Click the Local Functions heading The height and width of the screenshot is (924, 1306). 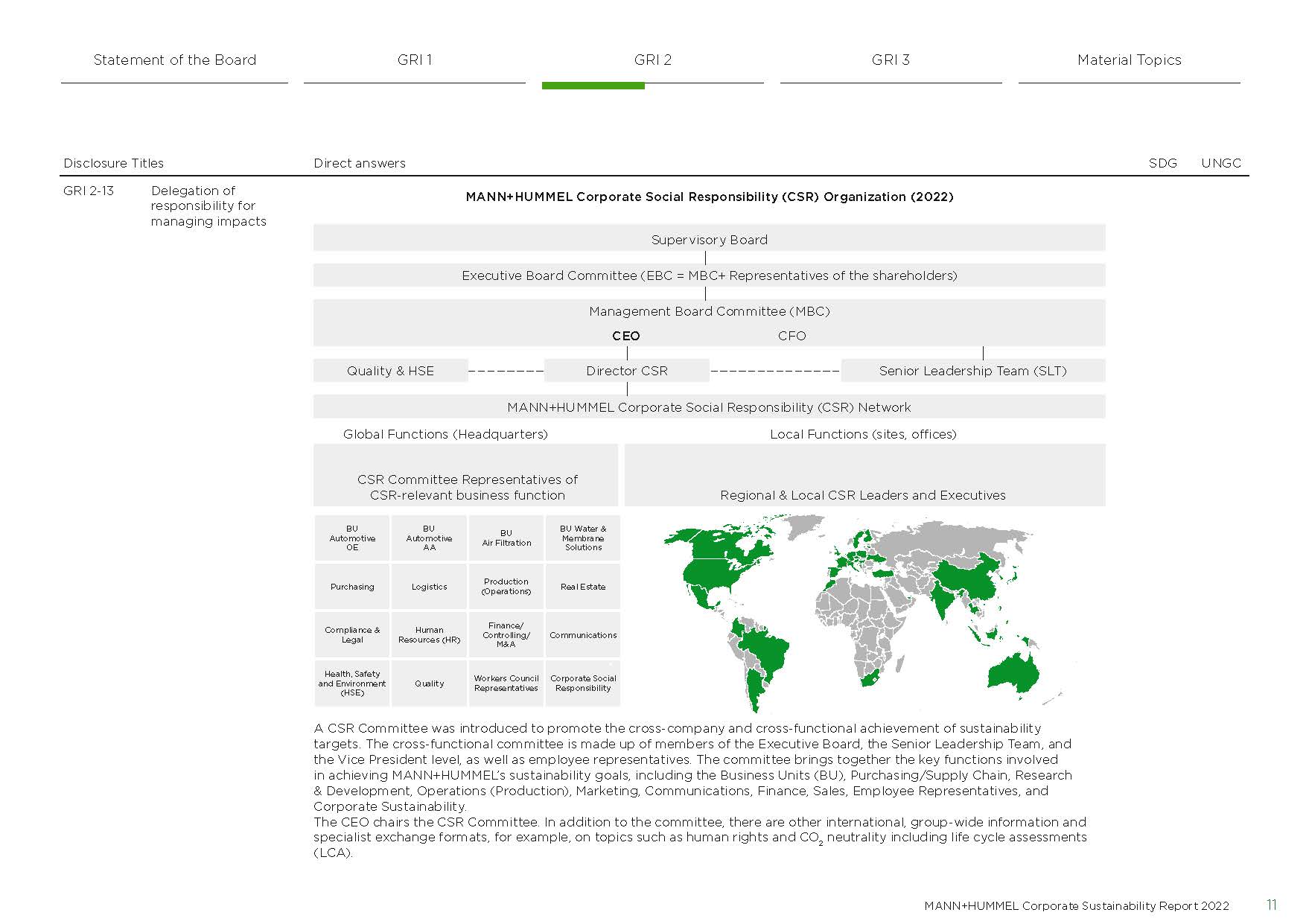coord(863,434)
